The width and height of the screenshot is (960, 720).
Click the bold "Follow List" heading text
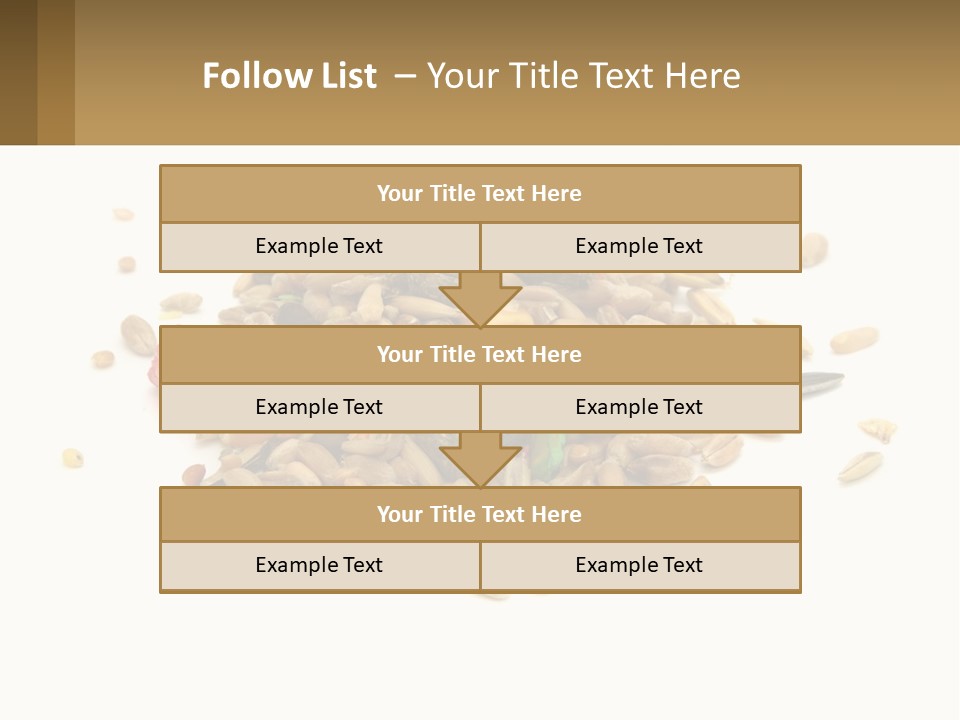pos(290,76)
